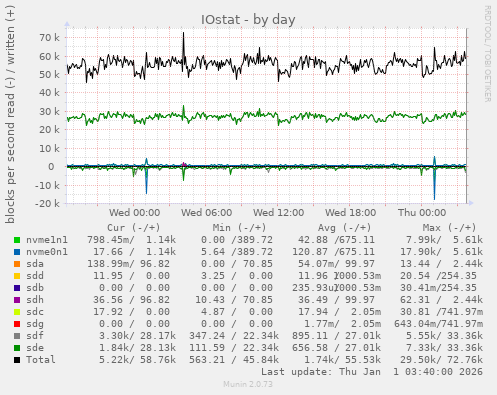Click the 'sdg' legend label
The width and height of the screenshot is (497, 395).
[35, 324]
